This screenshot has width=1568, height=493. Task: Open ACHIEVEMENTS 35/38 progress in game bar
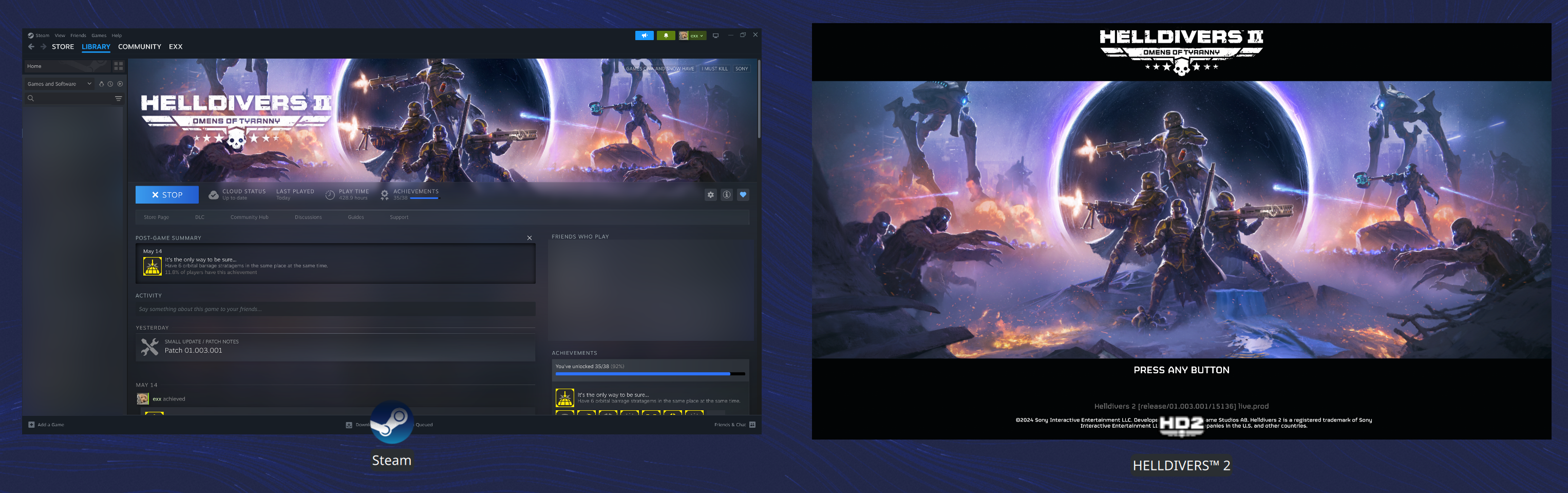[415, 194]
